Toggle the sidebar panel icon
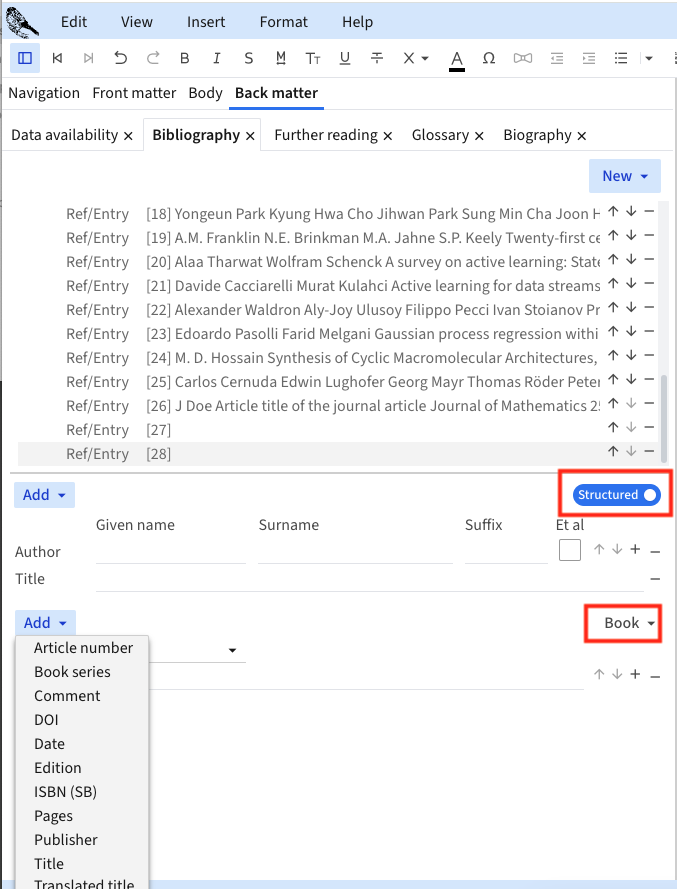Screen dimensions: 677x889 25,58
